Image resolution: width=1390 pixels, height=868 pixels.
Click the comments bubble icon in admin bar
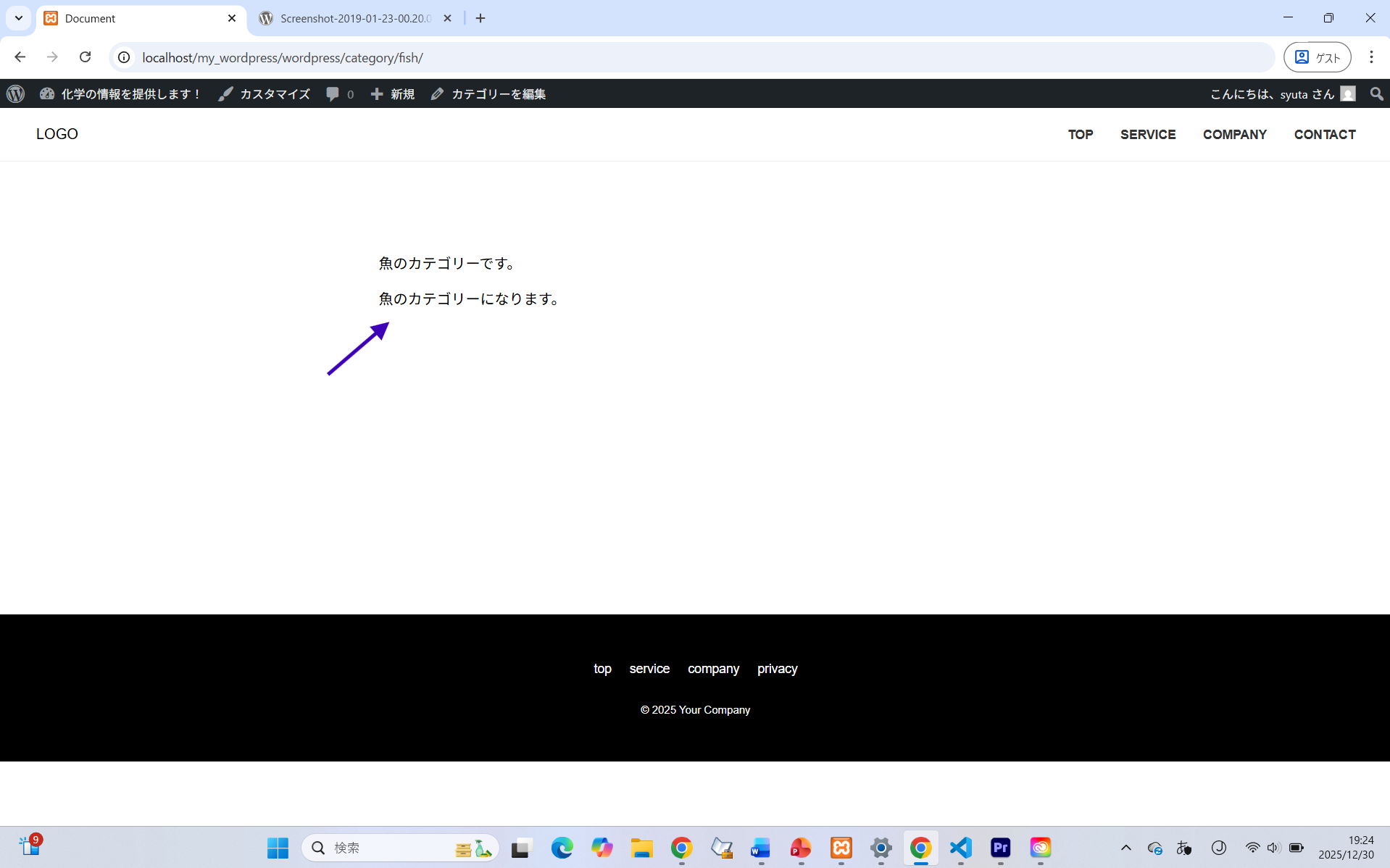coord(333,94)
